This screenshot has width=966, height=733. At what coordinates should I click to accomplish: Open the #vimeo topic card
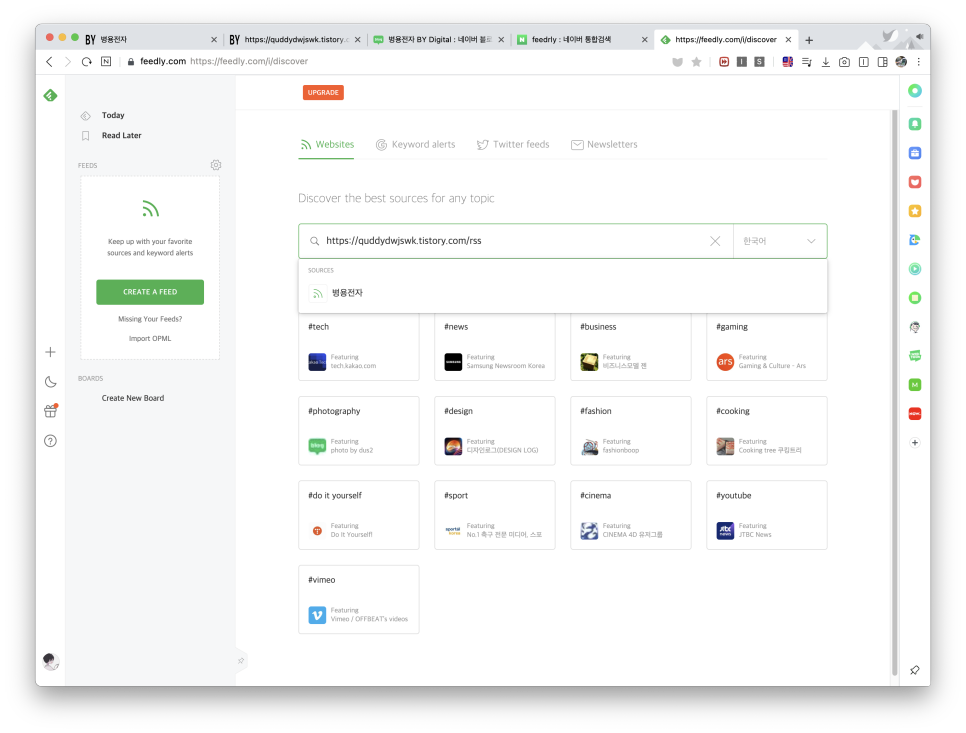[x=359, y=599]
